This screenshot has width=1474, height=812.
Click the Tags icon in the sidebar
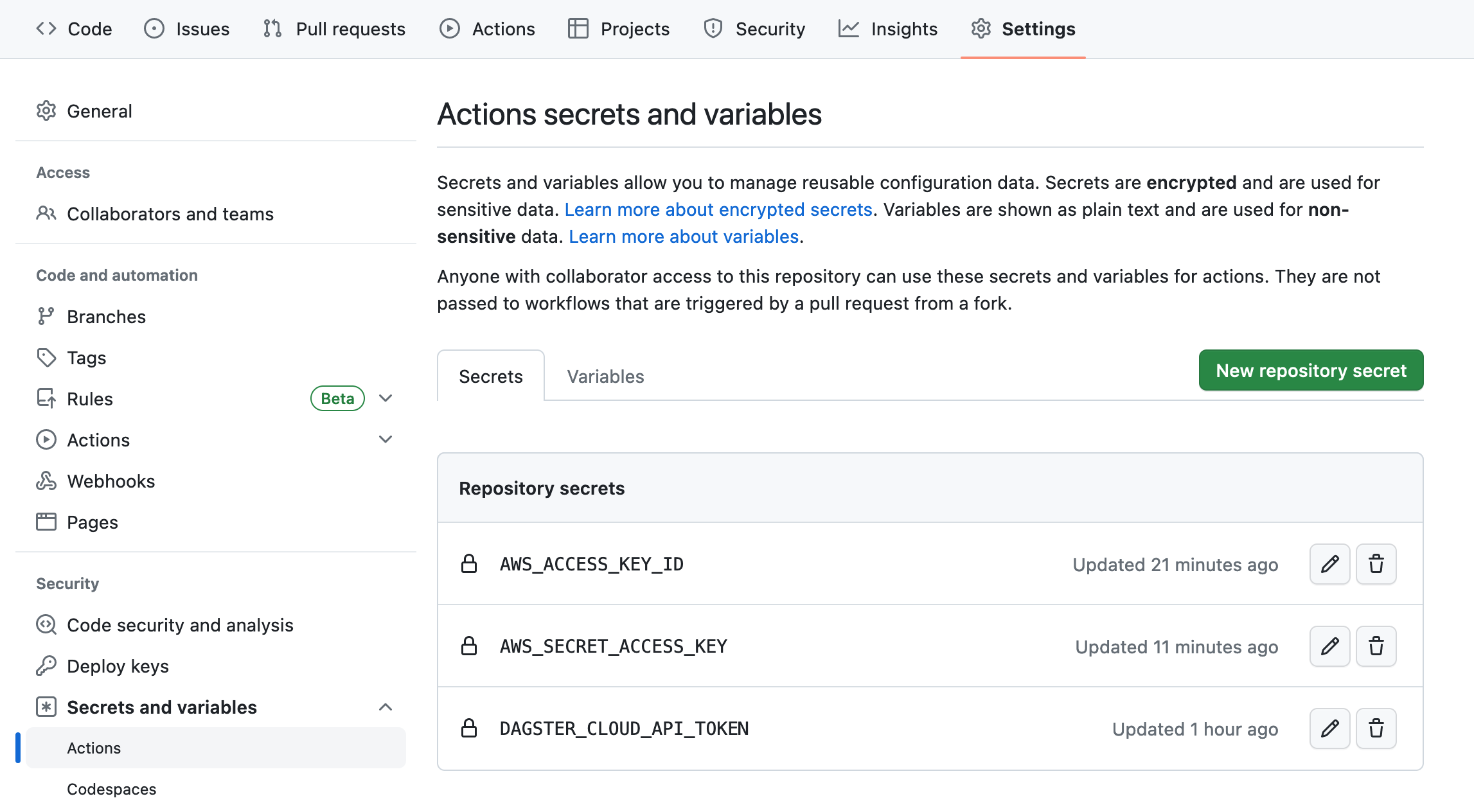coord(46,357)
